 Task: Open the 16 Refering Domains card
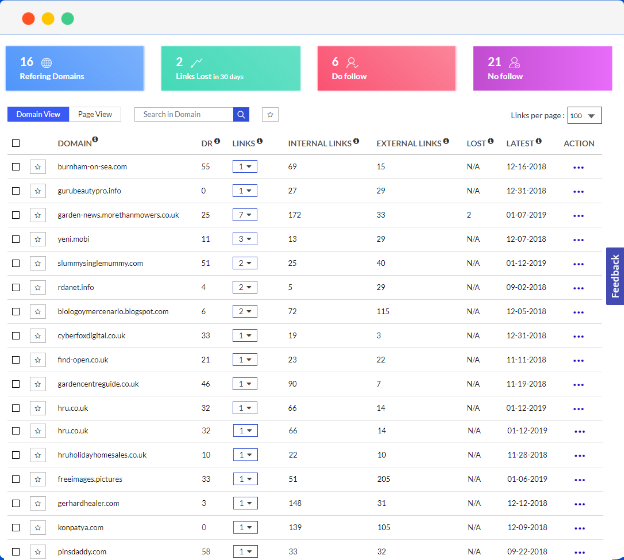coord(75,68)
